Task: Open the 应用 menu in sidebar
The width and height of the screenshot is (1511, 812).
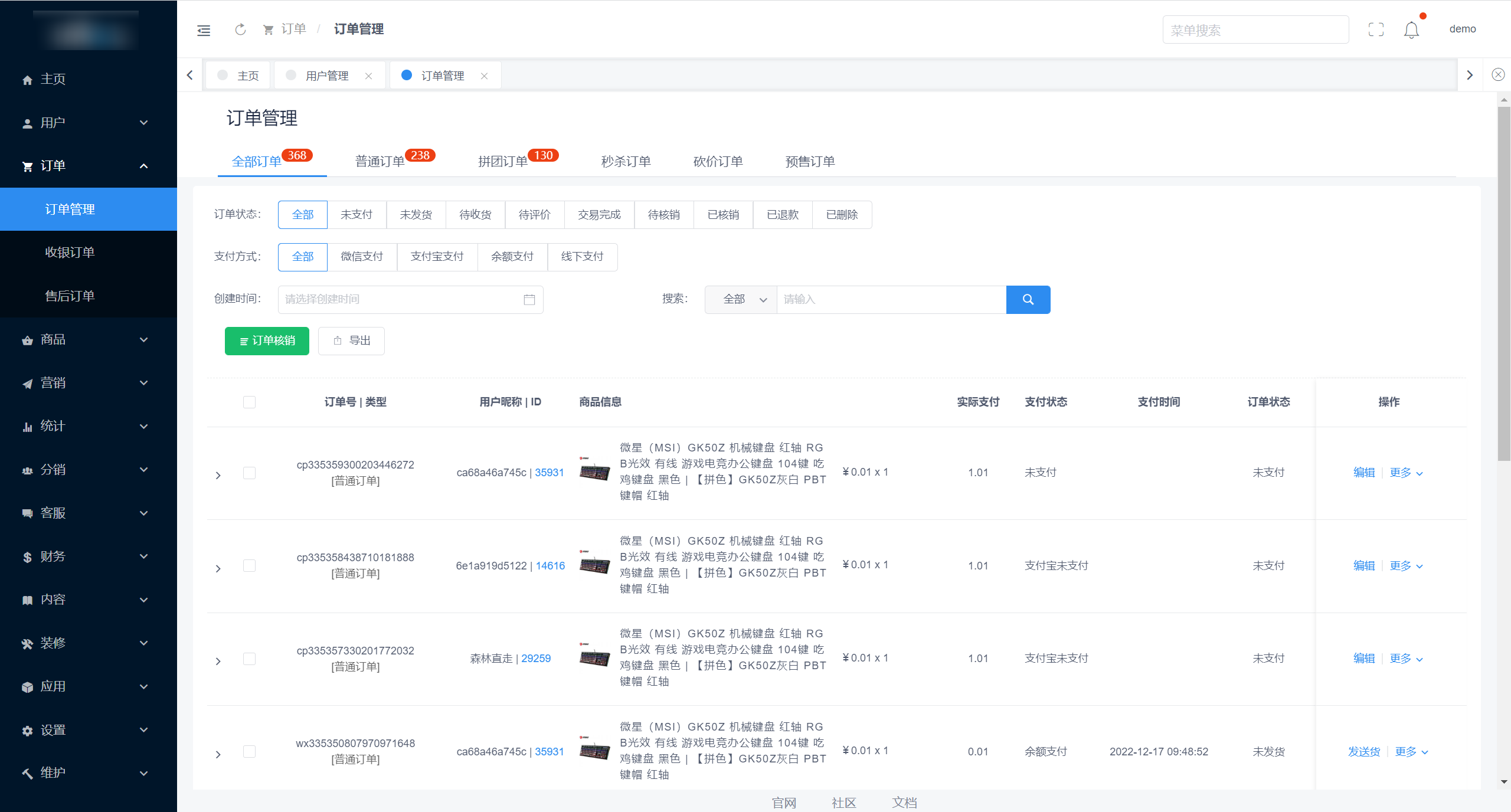Action: pos(89,686)
